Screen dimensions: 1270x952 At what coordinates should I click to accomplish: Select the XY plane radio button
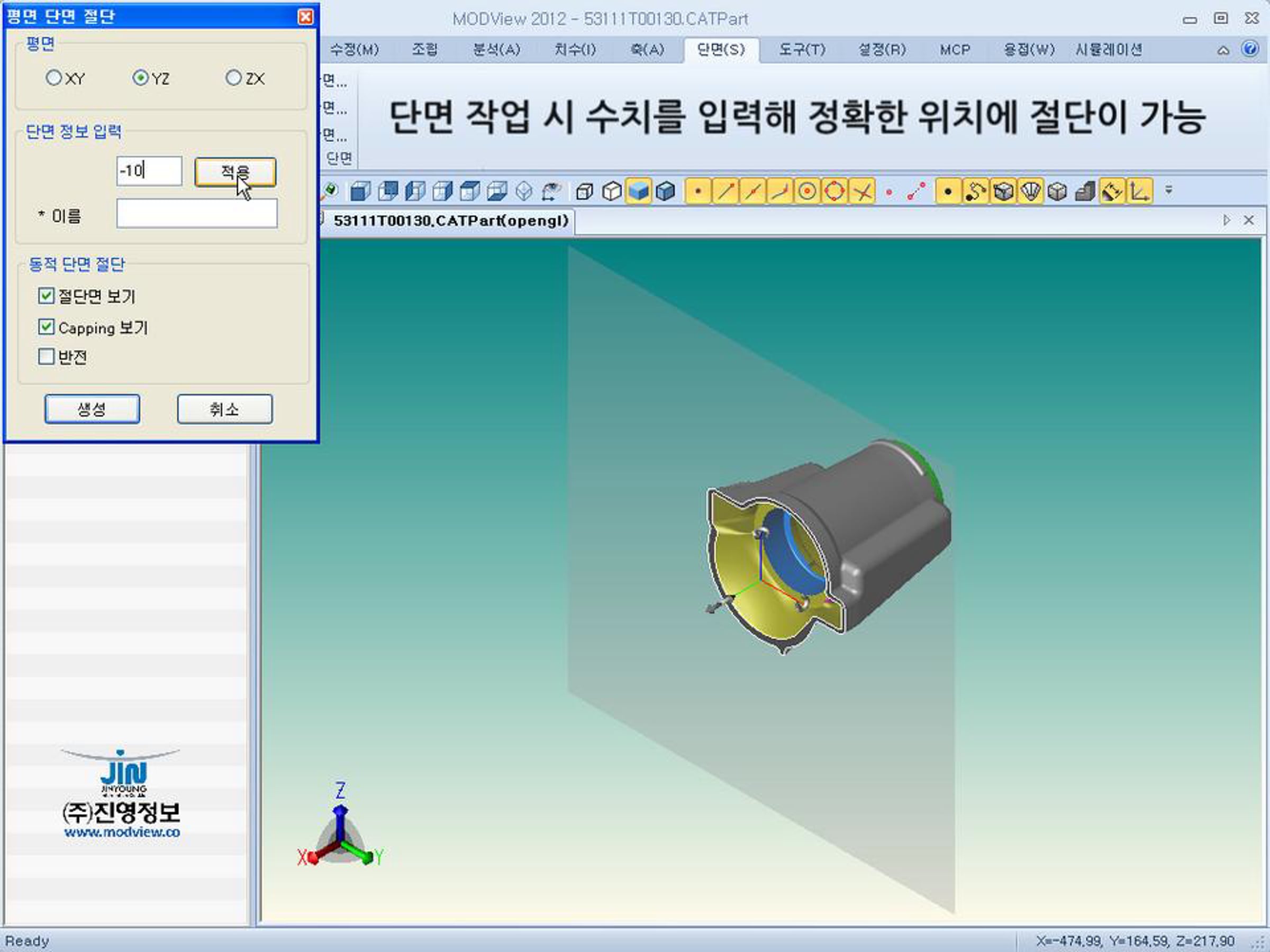pyautogui.click(x=53, y=77)
